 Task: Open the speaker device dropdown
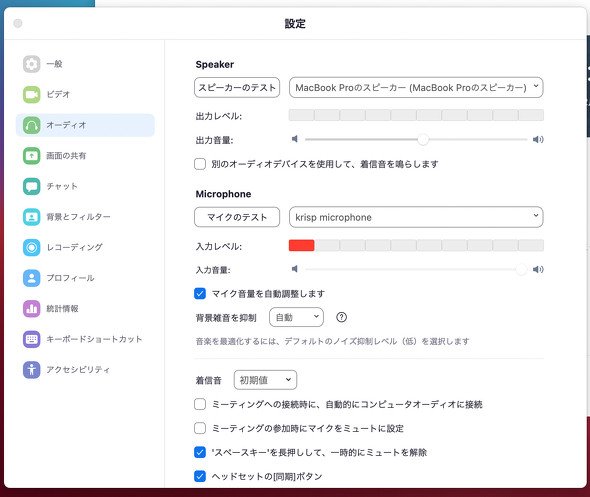[x=416, y=88]
